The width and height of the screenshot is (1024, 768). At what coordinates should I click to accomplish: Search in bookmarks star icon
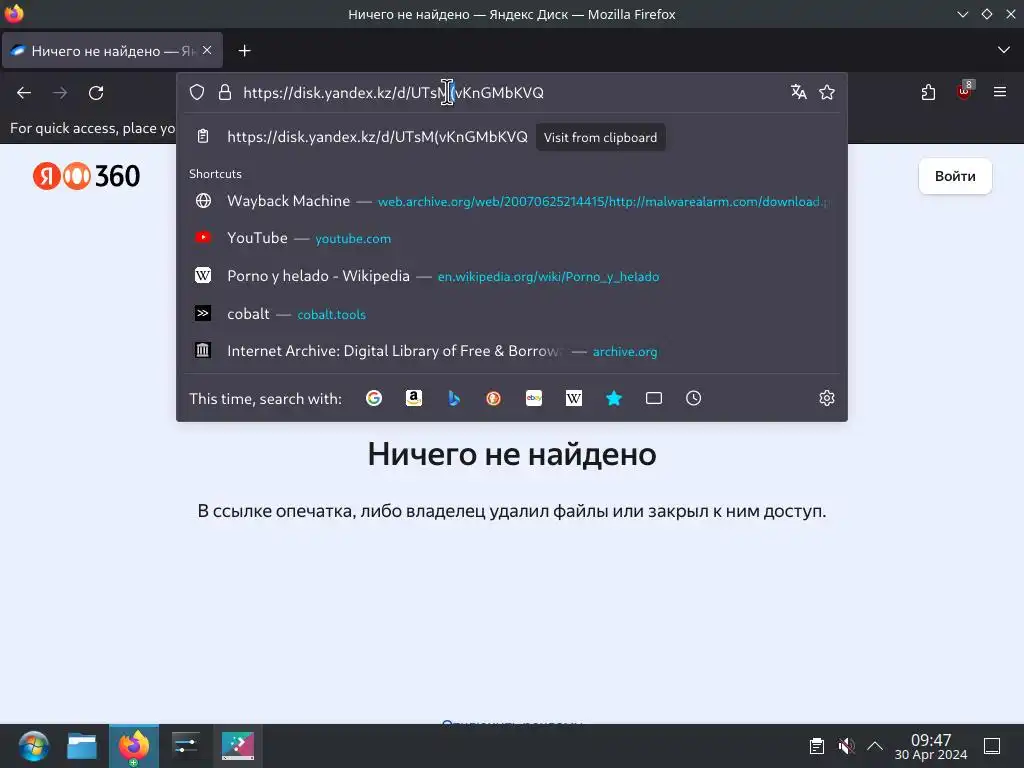pyautogui.click(x=614, y=398)
